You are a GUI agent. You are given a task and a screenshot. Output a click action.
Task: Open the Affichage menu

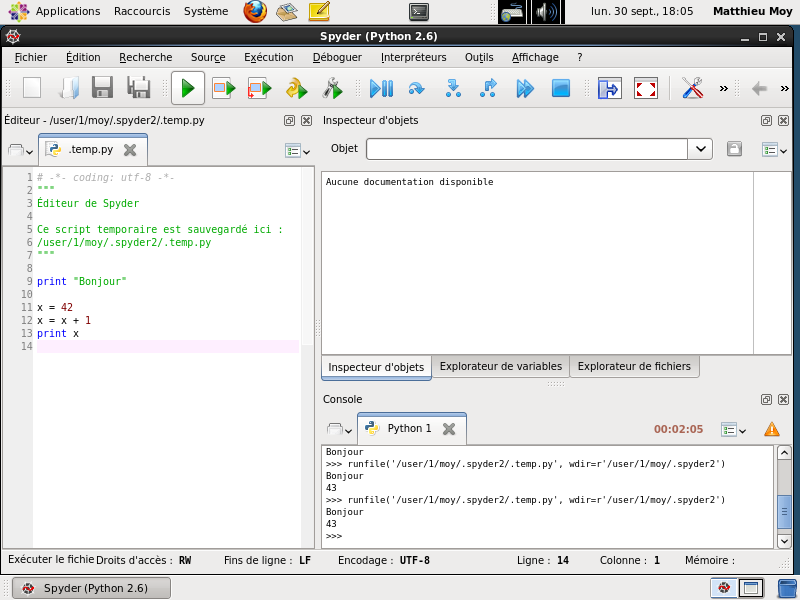click(x=535, y=57)
